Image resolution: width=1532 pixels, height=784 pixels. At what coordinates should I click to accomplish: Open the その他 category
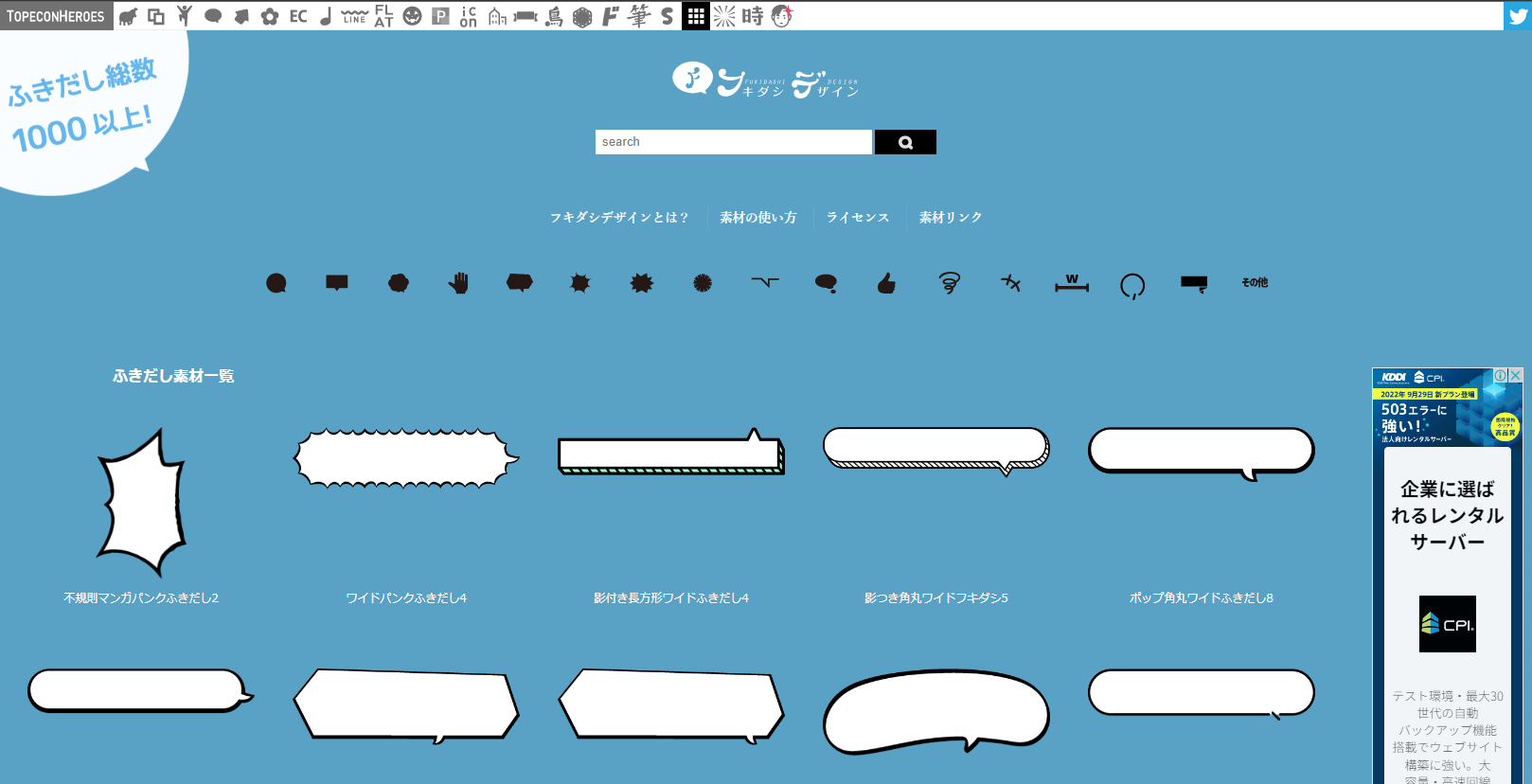pyautogui.click(x=1255, y=283)
